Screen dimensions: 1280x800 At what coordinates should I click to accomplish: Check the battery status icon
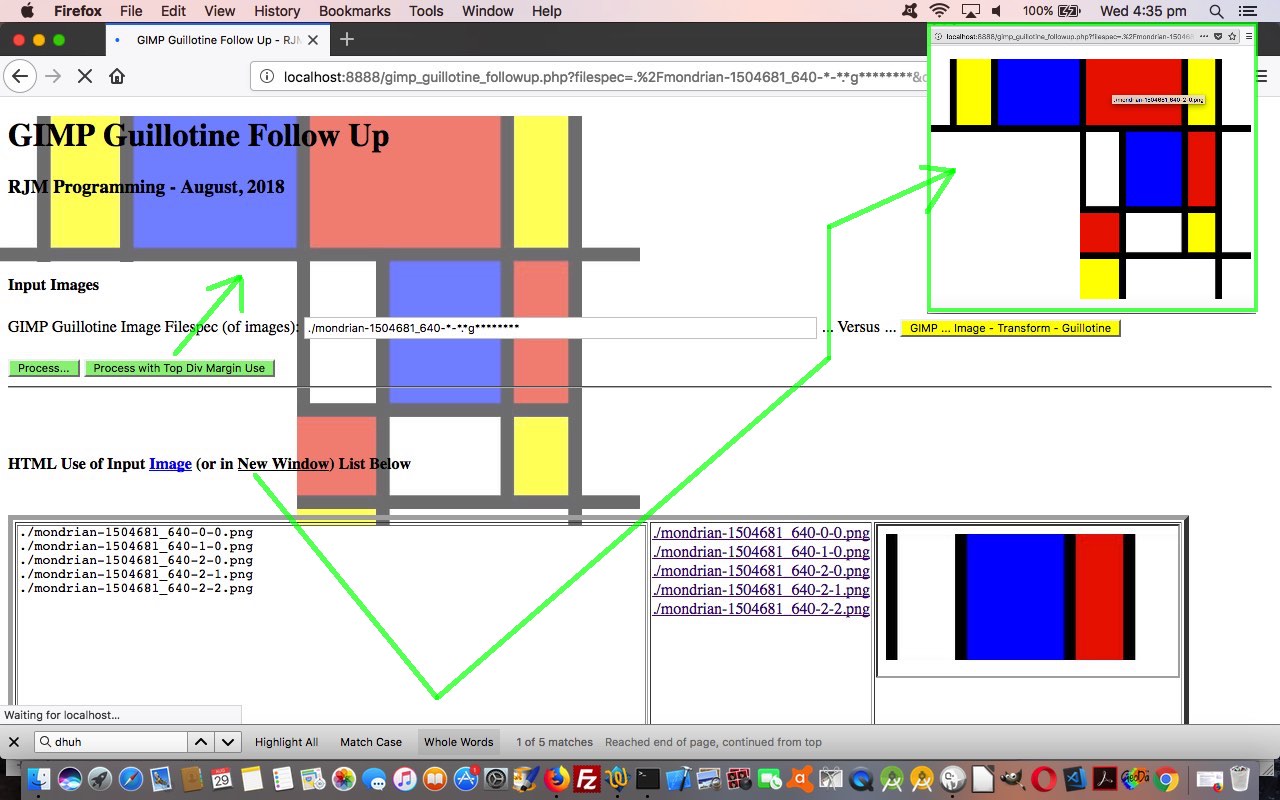pos(1070,11)
